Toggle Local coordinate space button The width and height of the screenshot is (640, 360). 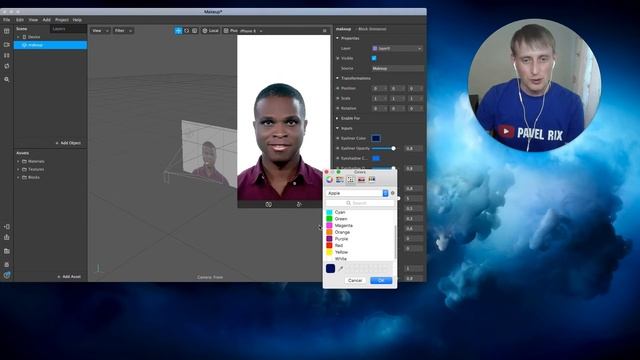[x=211, y=31]
